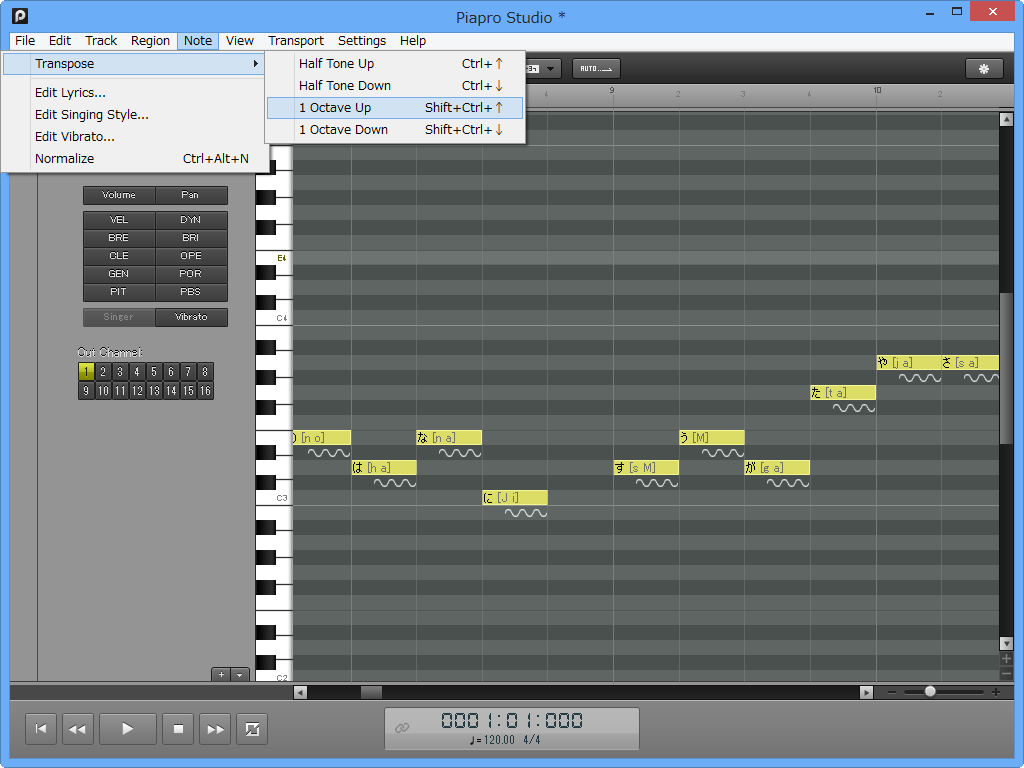This screenshot has height=768, width=1024.
Task: Click the measure 9 ruler marker
Action: (612, 90)
